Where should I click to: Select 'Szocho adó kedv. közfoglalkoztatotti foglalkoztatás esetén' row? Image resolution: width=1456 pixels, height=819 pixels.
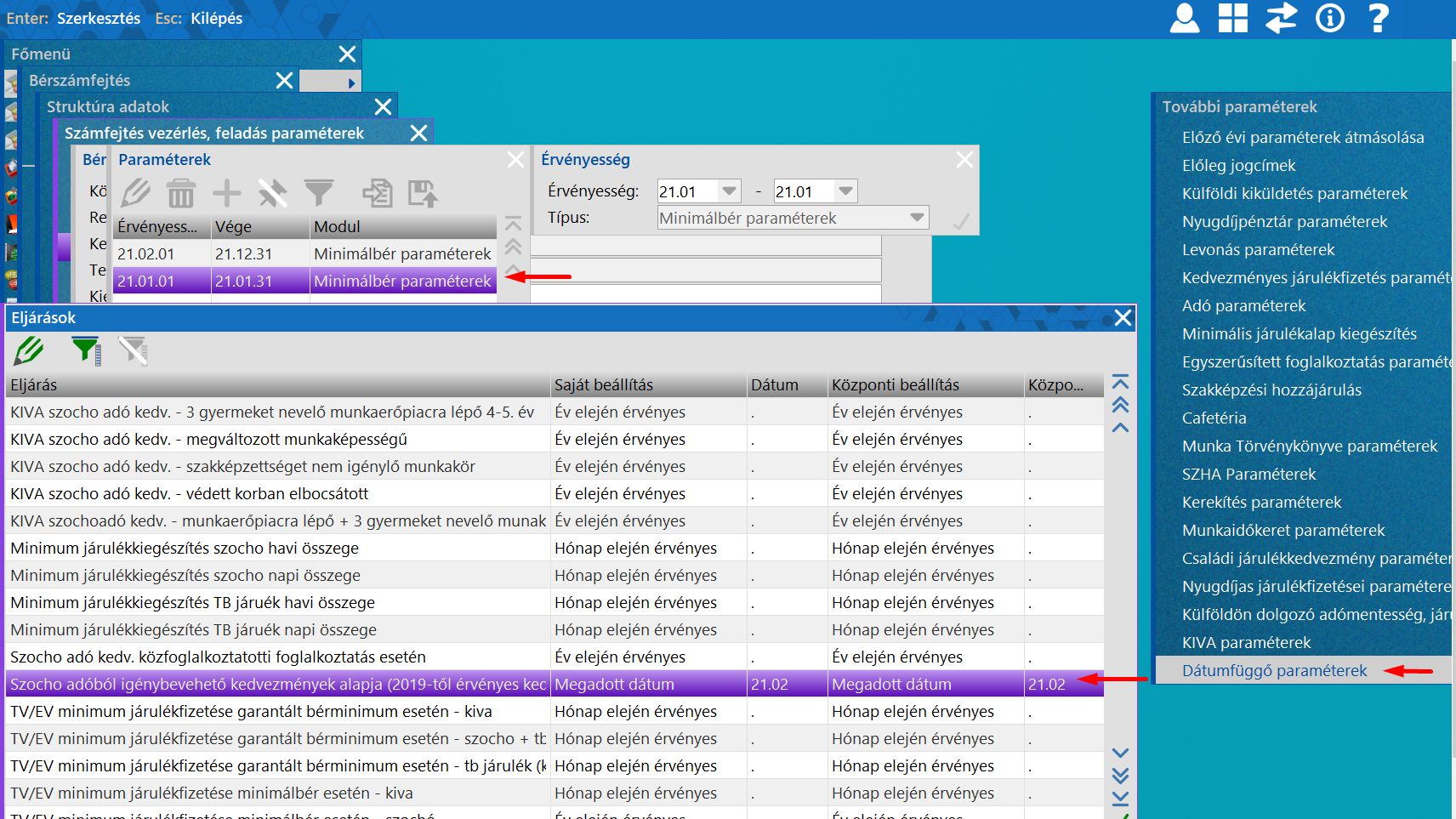pos(555,657)
